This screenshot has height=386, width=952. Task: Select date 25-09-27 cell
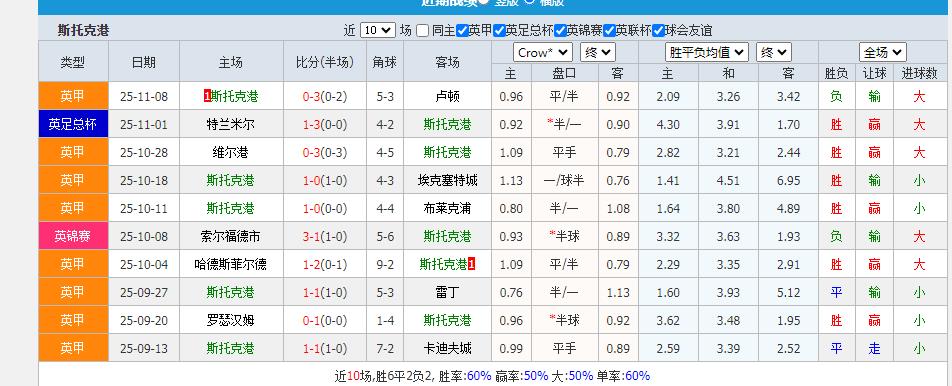(x=144, y=293)
